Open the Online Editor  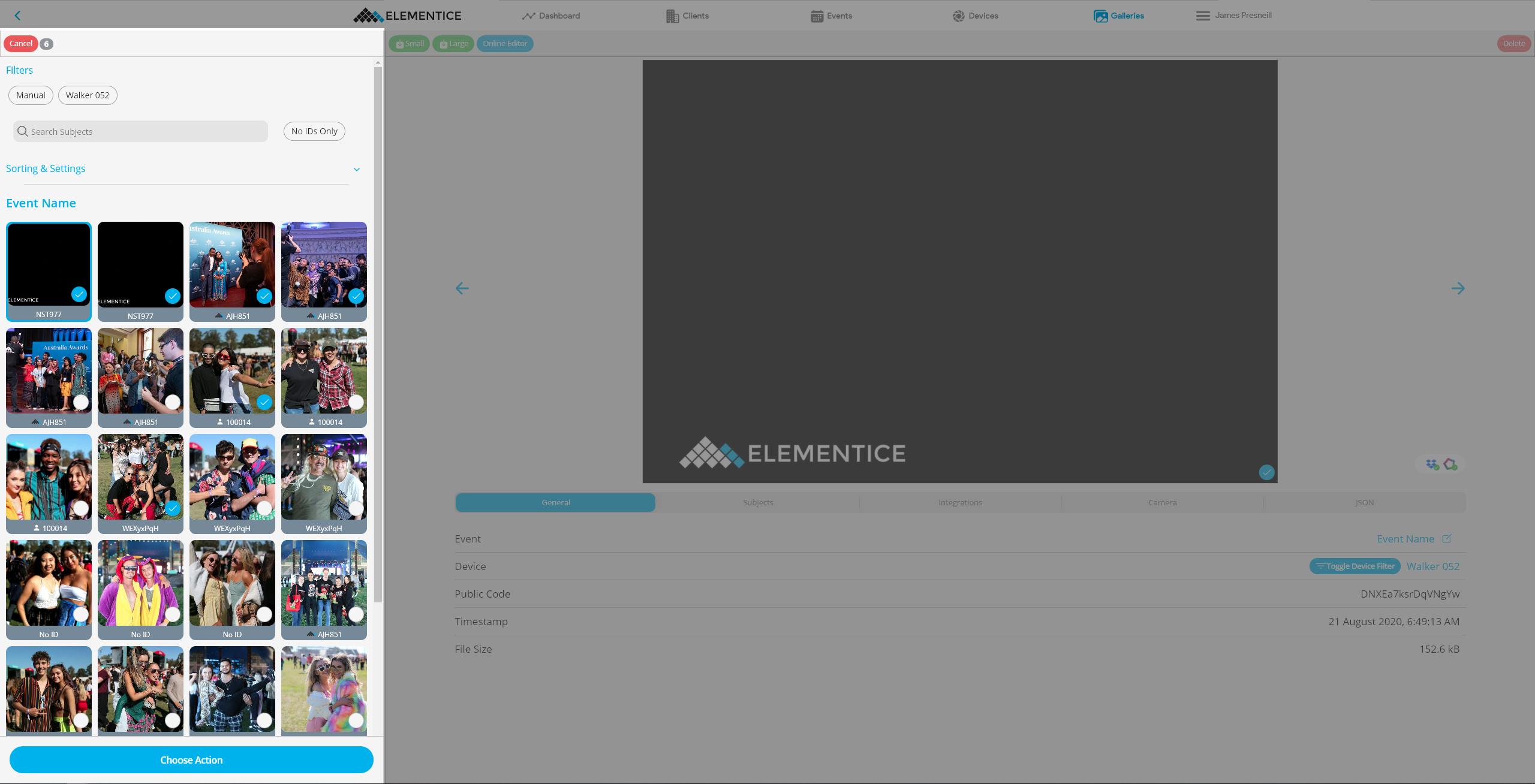(505, 44)
